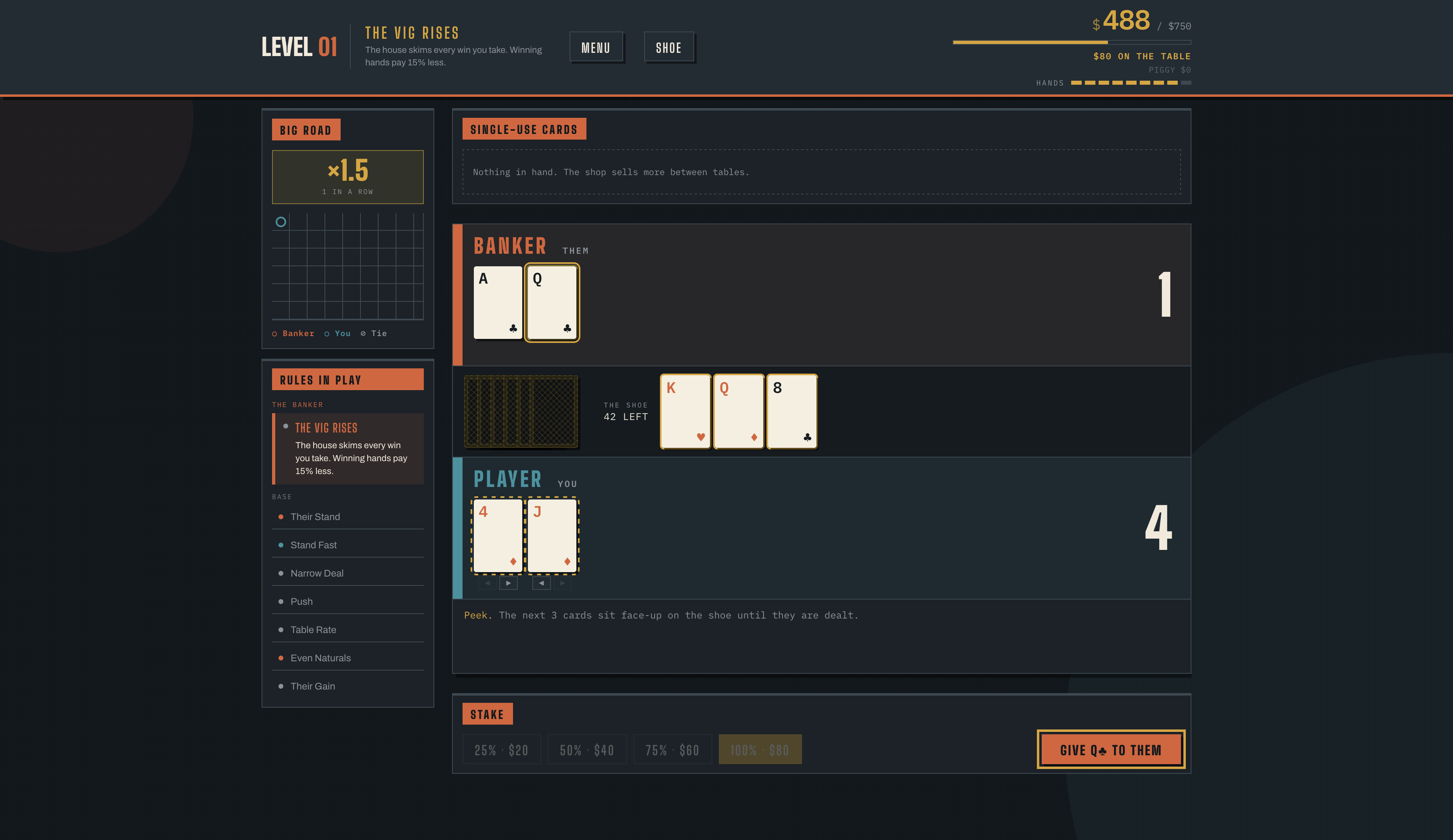
Task: Click the '$80 ON THE TABLE' text
Action: (x=1142, y=56)
